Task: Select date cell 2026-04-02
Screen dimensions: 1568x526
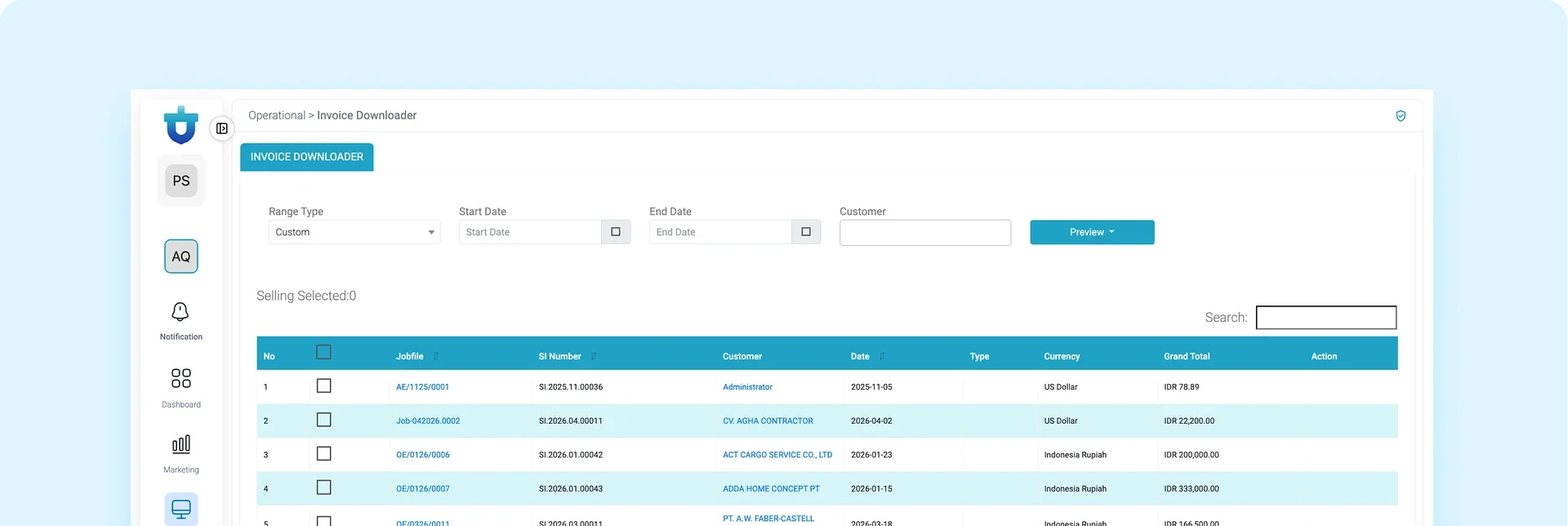Action: point(871,421)
